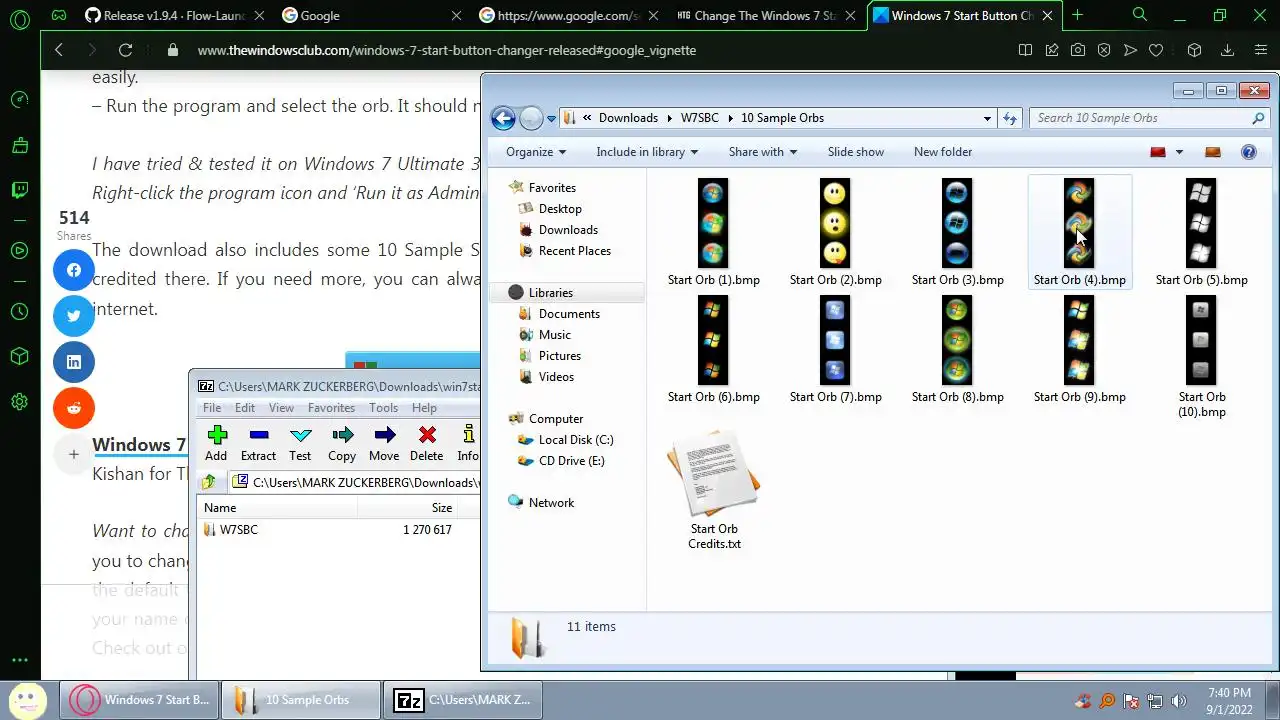Share the article on Facebook
Screen dimensions: 1280x720
(74, 270)
